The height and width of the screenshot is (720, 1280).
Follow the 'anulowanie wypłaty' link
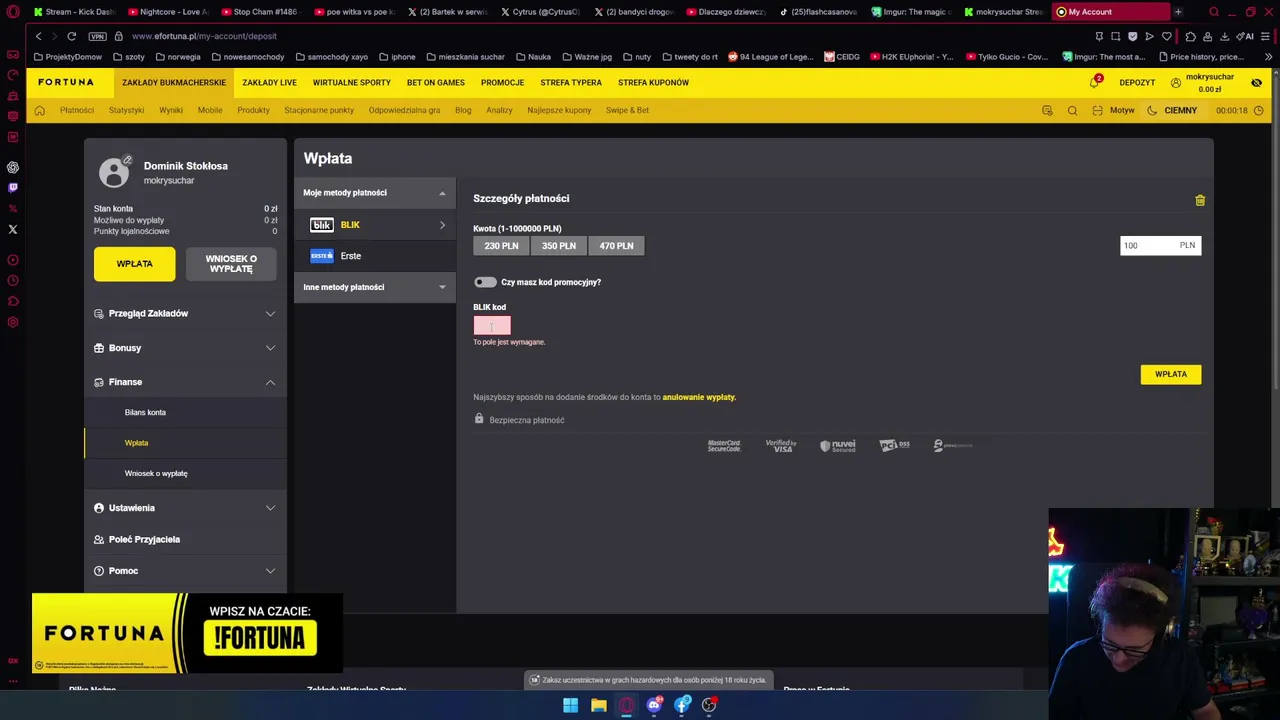point(699,397)
